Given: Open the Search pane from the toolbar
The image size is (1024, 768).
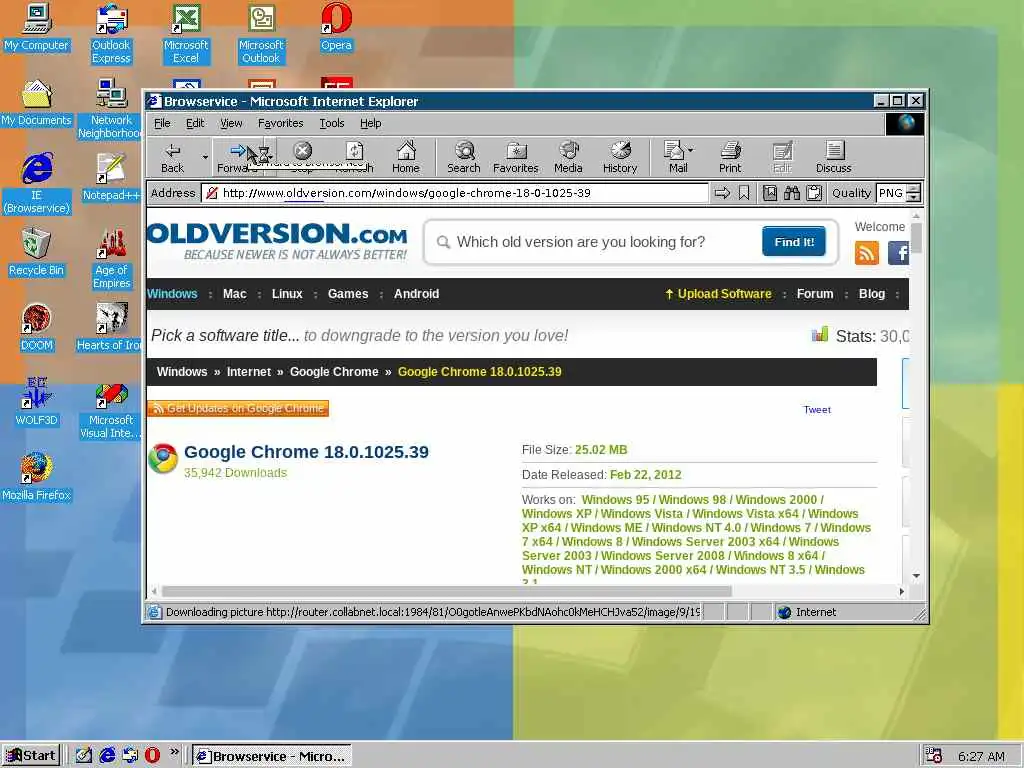Looking at the screenshot, I should (464, 157).
